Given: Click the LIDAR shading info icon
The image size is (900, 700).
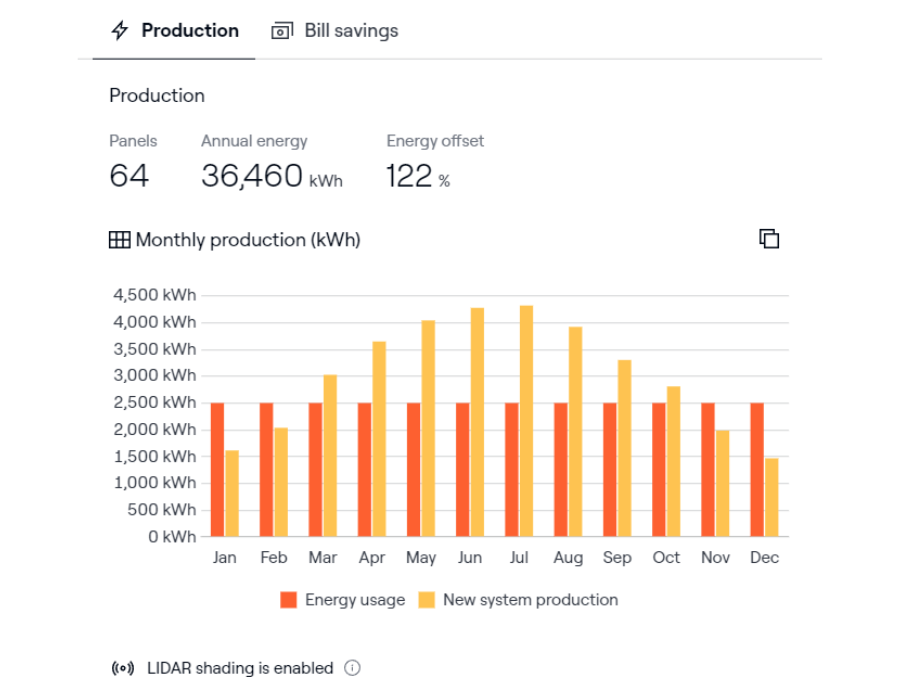Looking at the screenshot, I should pyautogui.click(x=352, y=668).
